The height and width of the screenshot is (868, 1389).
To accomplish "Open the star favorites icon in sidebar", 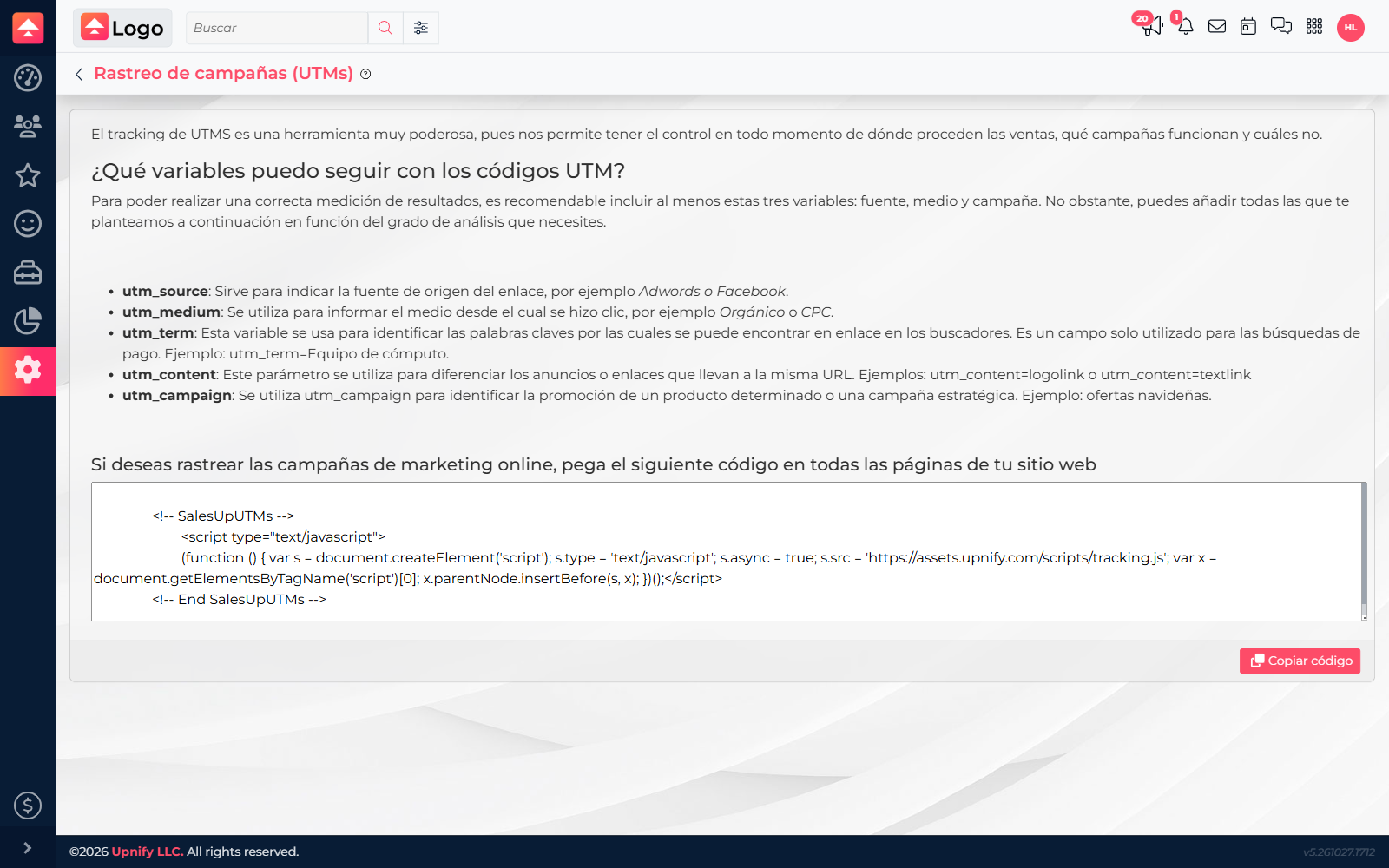I will point(28,175).
